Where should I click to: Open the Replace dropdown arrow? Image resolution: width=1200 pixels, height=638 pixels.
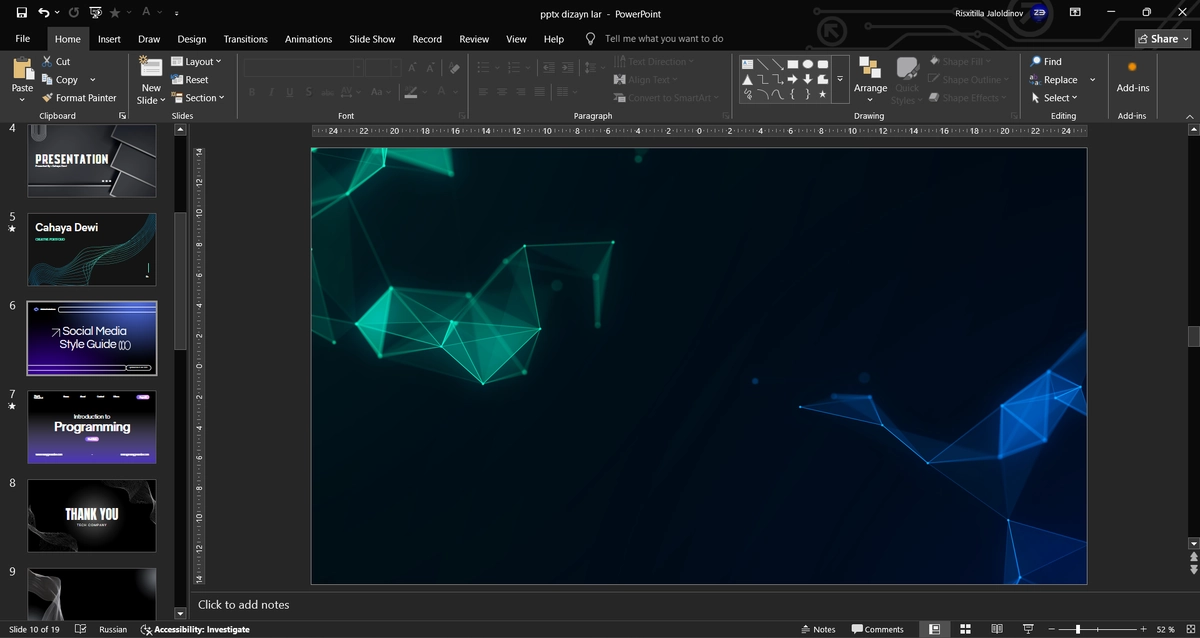[x=1092, y=79]
